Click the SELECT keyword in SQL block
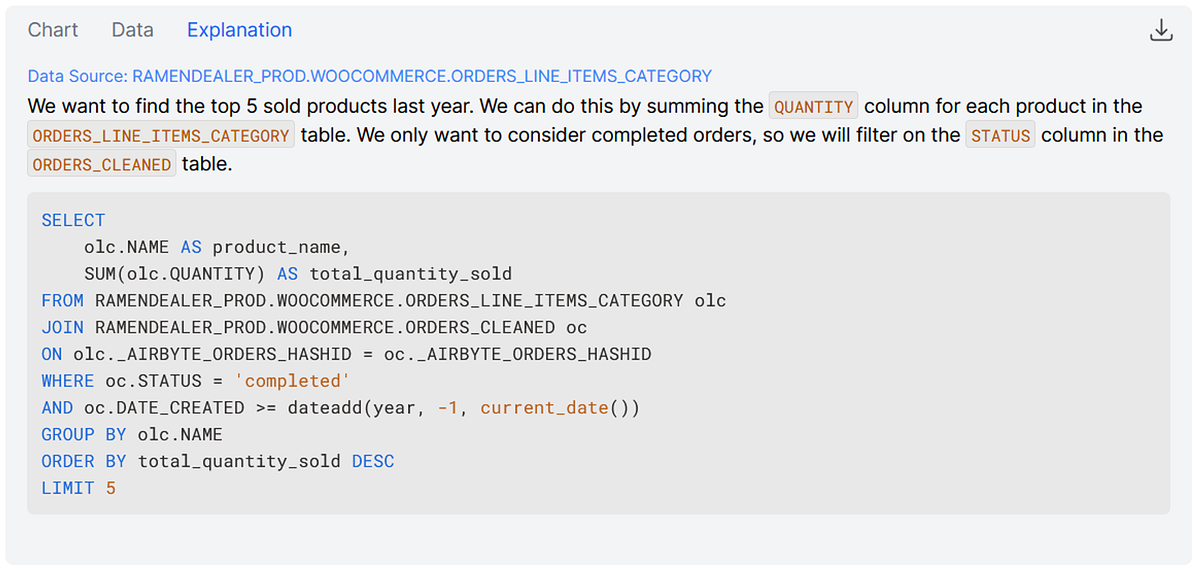Screen dimensions: 1200x574 click(x=73, y=220)
